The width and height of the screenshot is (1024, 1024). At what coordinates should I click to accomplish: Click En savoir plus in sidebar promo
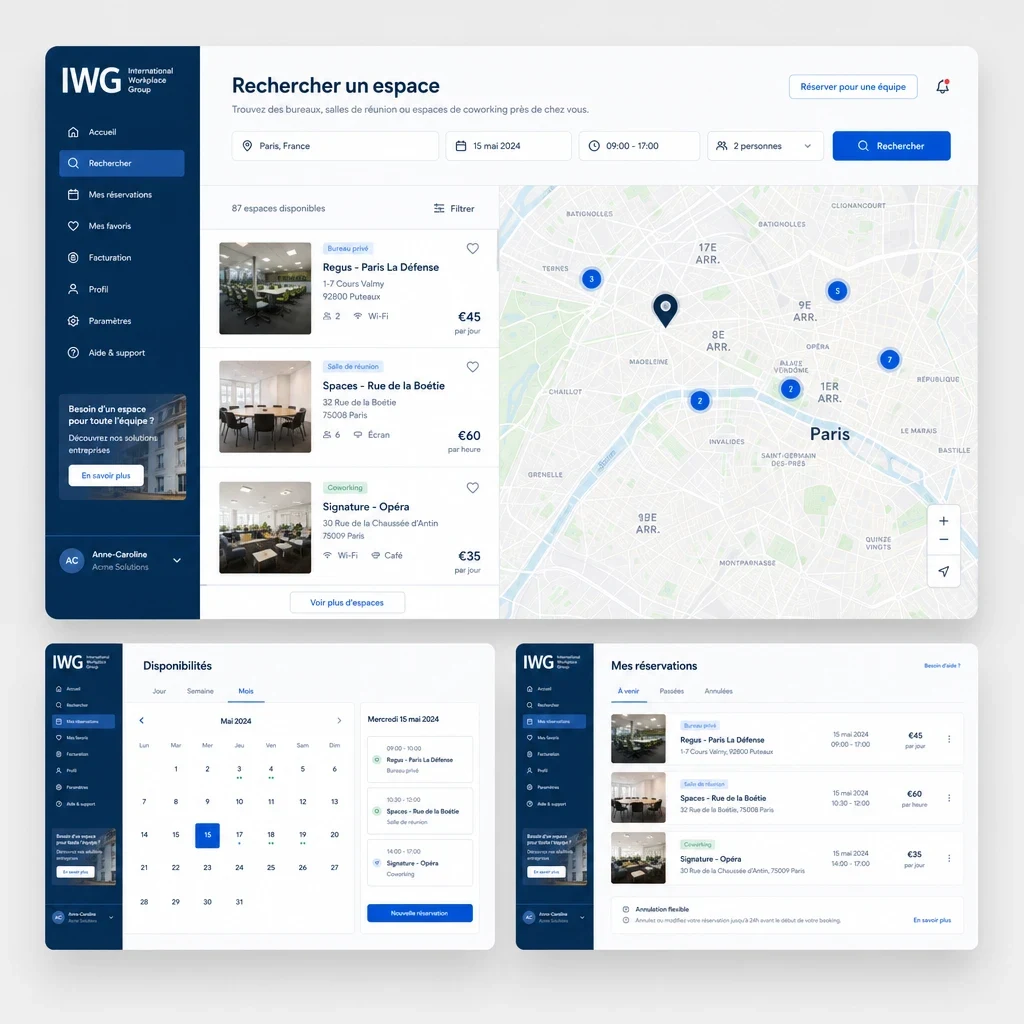[106, 475]
